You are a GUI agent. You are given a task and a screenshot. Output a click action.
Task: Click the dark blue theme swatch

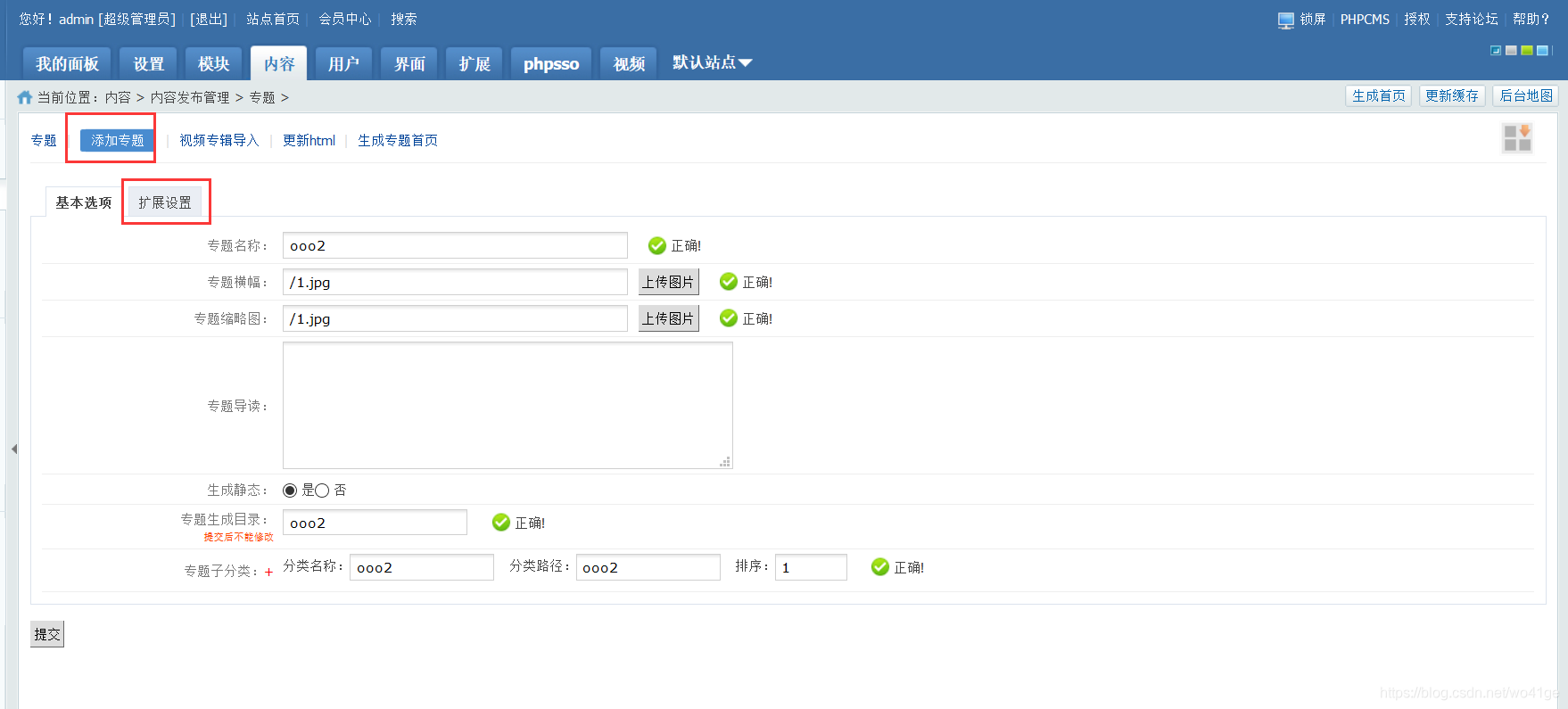[x=1496, y=50]
